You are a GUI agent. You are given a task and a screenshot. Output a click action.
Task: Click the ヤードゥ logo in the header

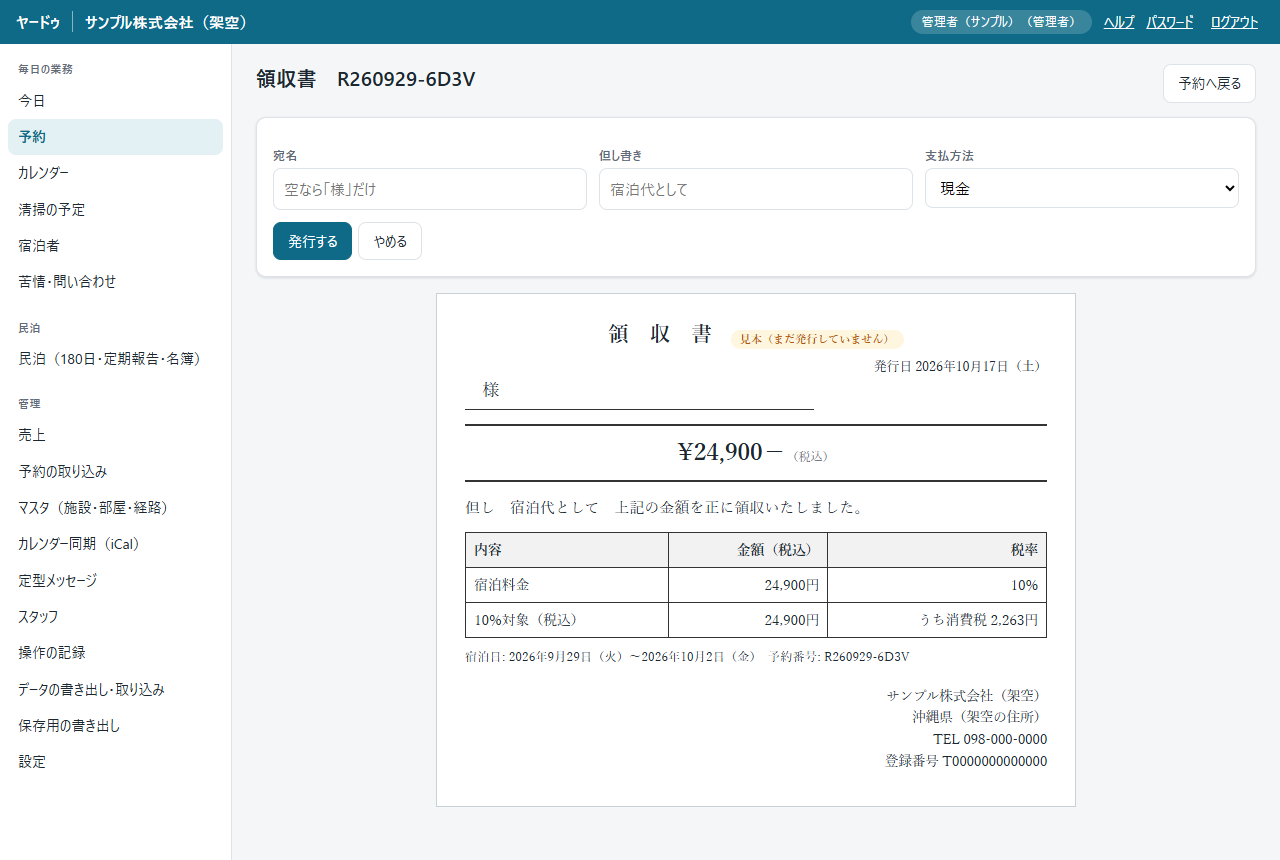click(38, 22)
